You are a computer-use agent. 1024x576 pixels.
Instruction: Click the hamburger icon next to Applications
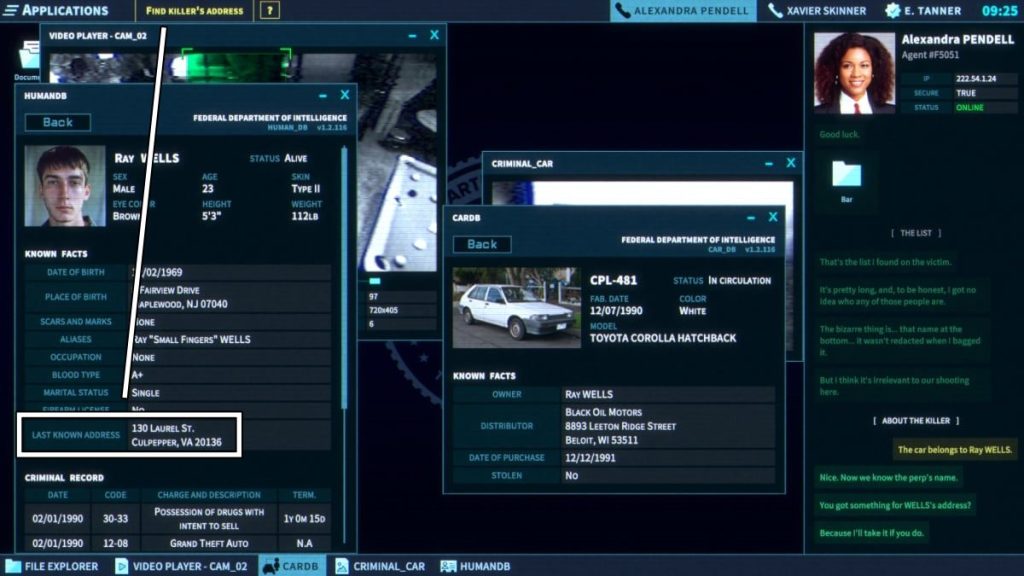click(12, 11)
